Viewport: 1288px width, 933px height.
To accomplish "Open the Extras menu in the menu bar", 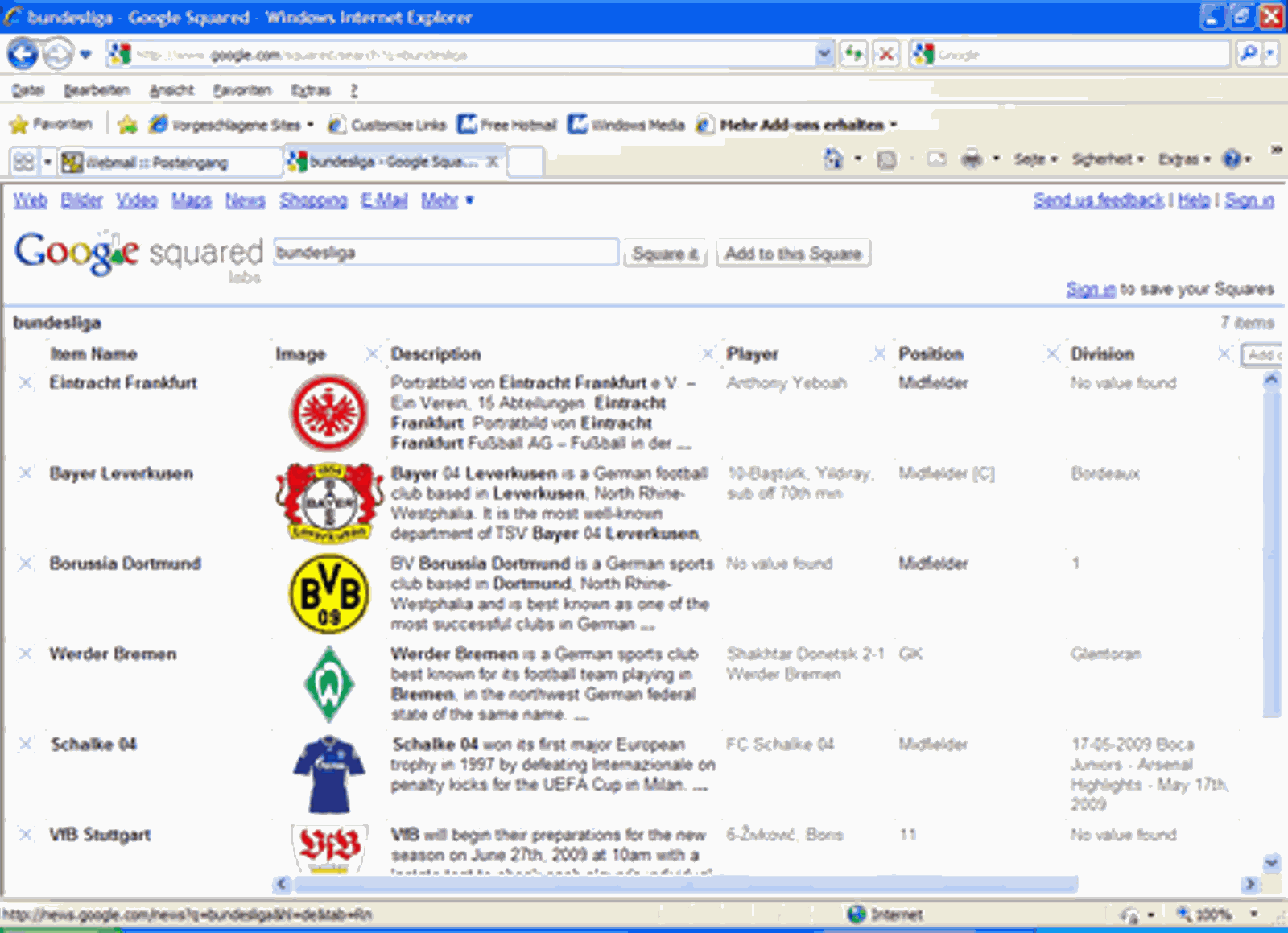I will coord(311,90).
